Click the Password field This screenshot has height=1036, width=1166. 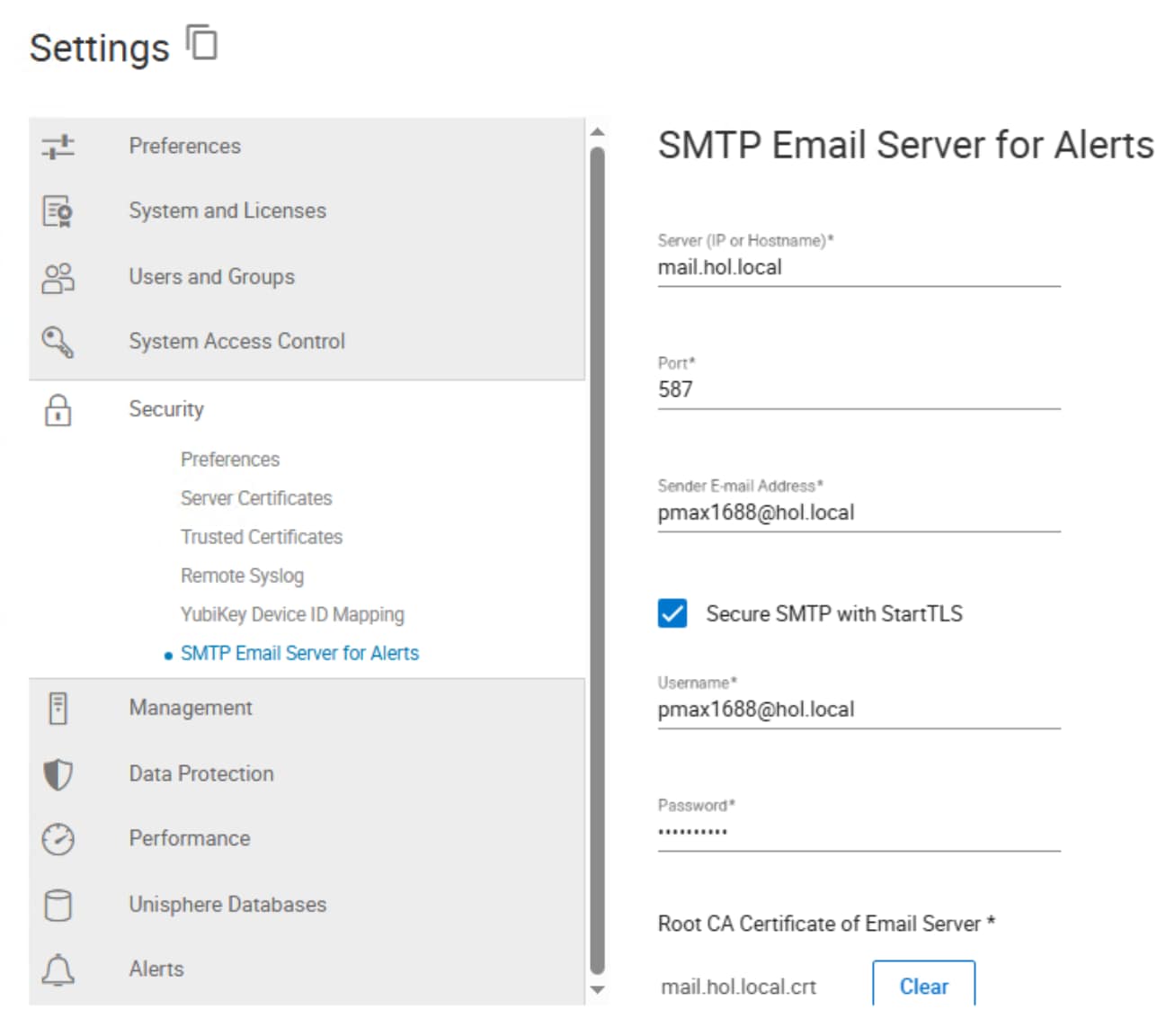tap(859, 832)
